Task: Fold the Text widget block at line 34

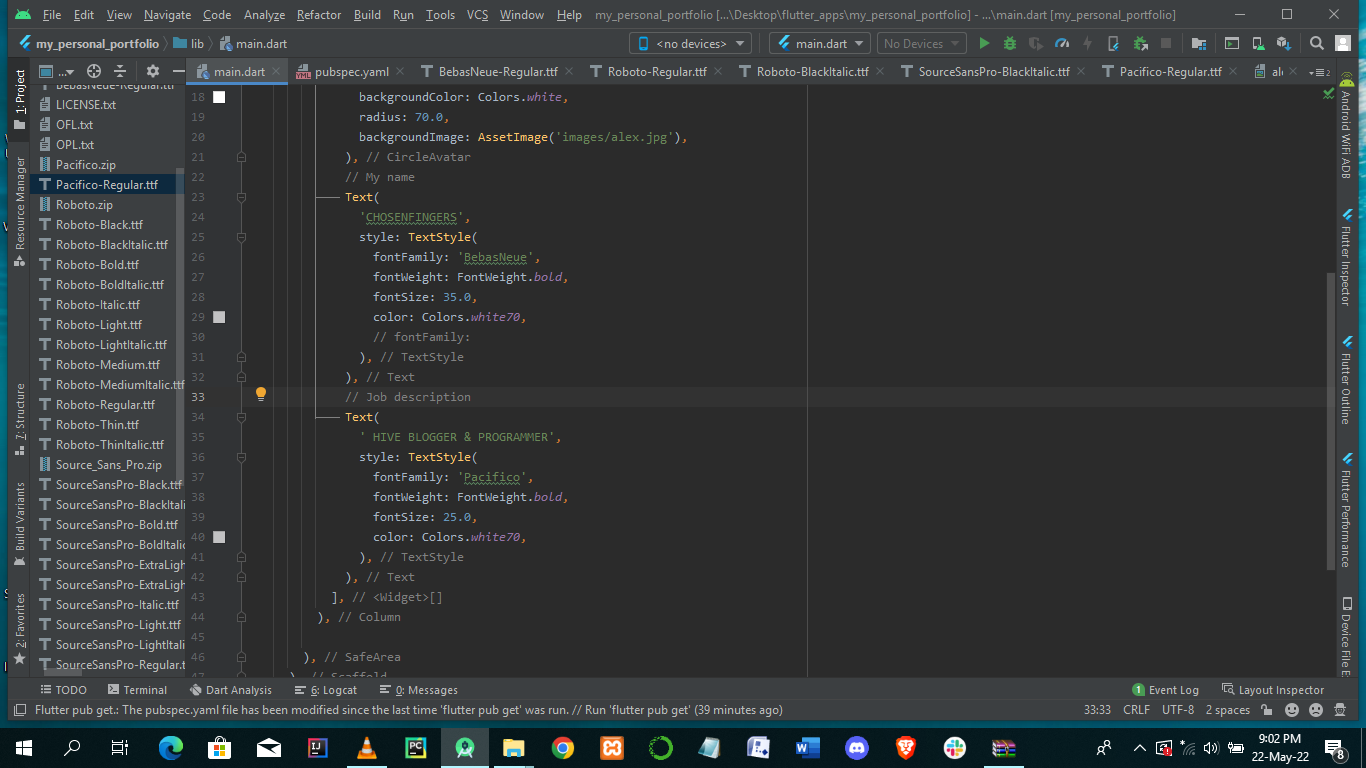Action: [x=241, y=417]
